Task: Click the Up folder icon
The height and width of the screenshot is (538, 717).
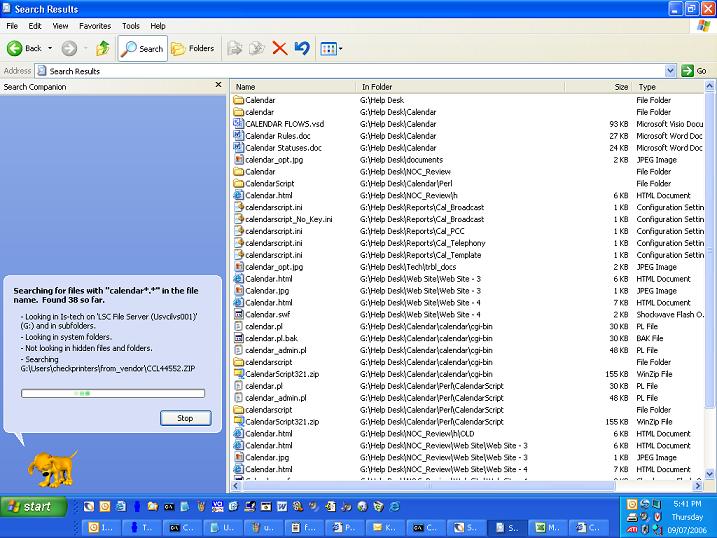Action: click(102, 48)
